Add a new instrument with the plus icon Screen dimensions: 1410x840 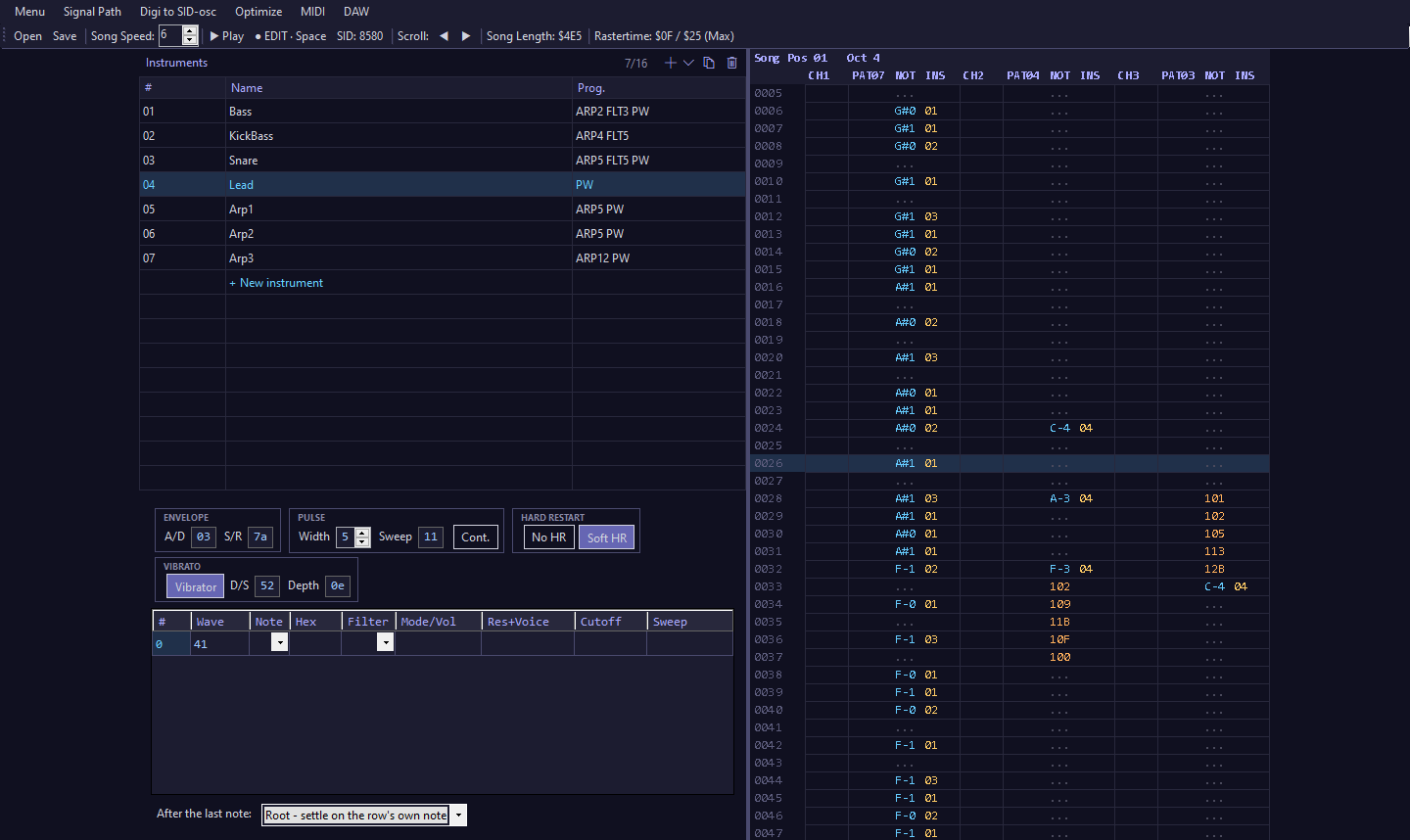(x=670, y=63)
